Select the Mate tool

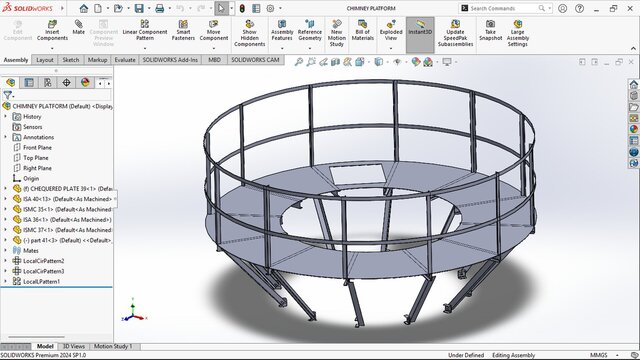click(78, 27)
